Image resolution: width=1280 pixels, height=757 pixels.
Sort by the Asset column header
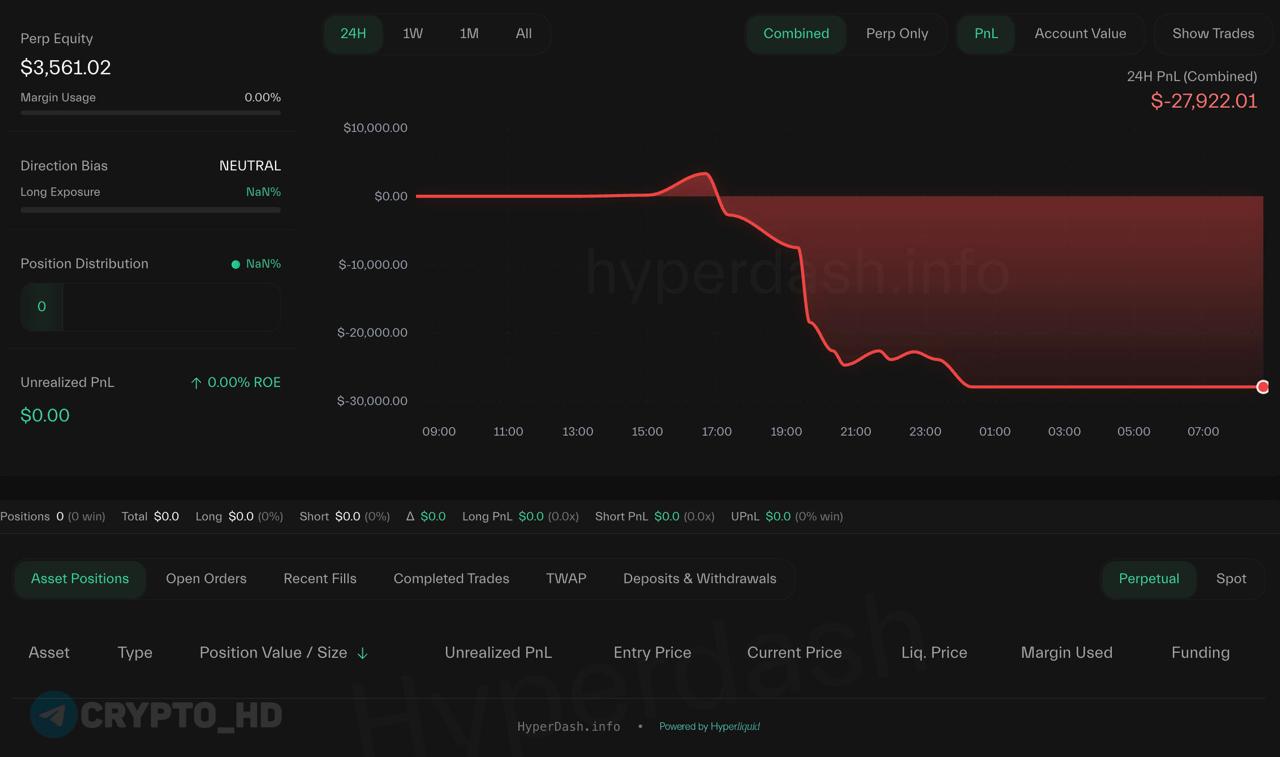[49, 653]
